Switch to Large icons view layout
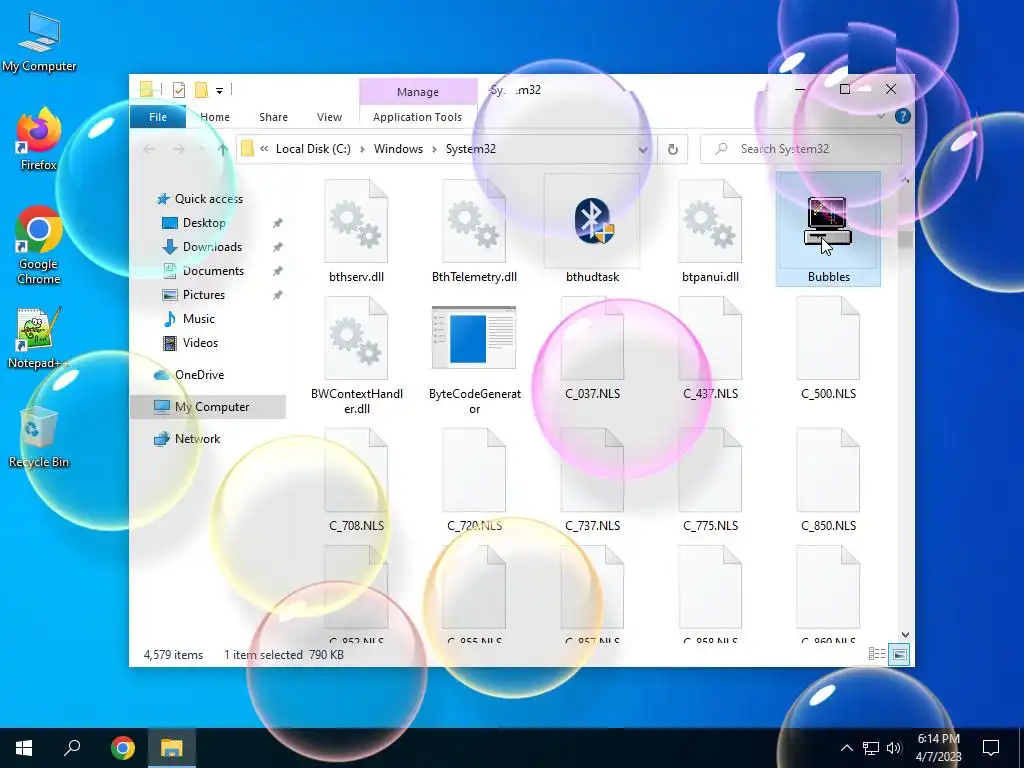Image resolution: width=1024 pixels, height=768 pixels. (x=899, y=654)
